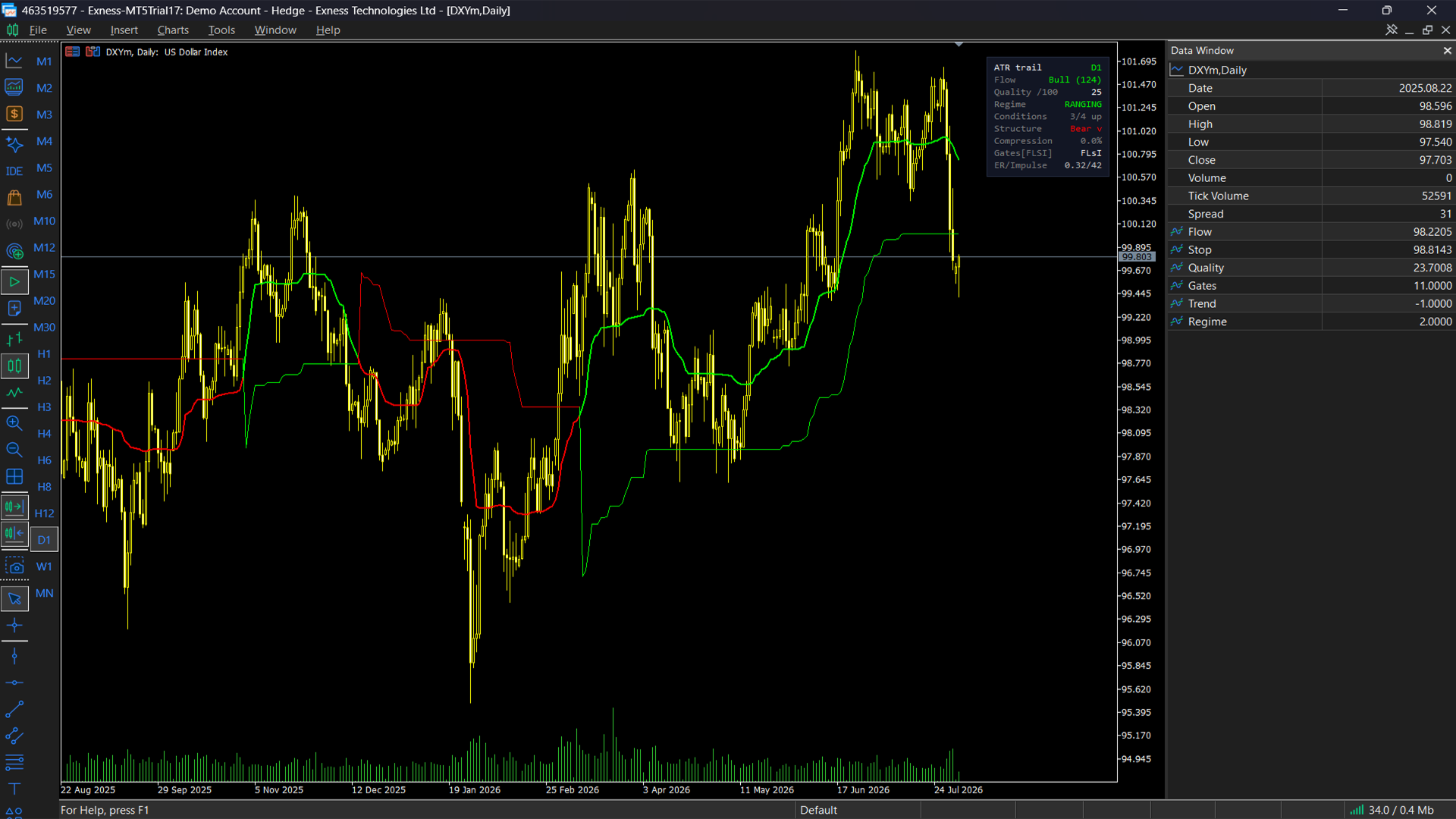Select the W1 timeframe
This screenshot has height=819, width=1456.
[44, 566]
